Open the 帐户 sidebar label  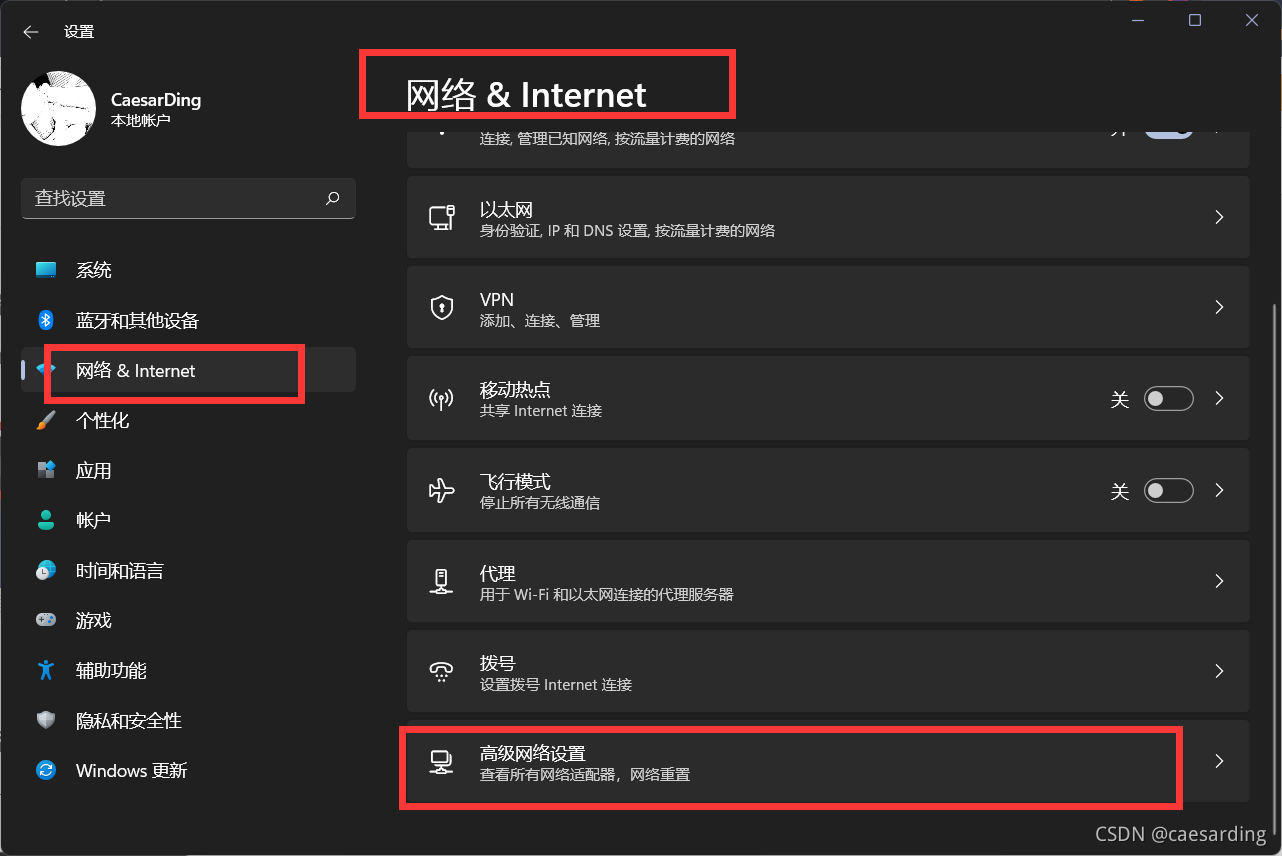point(94,520)
